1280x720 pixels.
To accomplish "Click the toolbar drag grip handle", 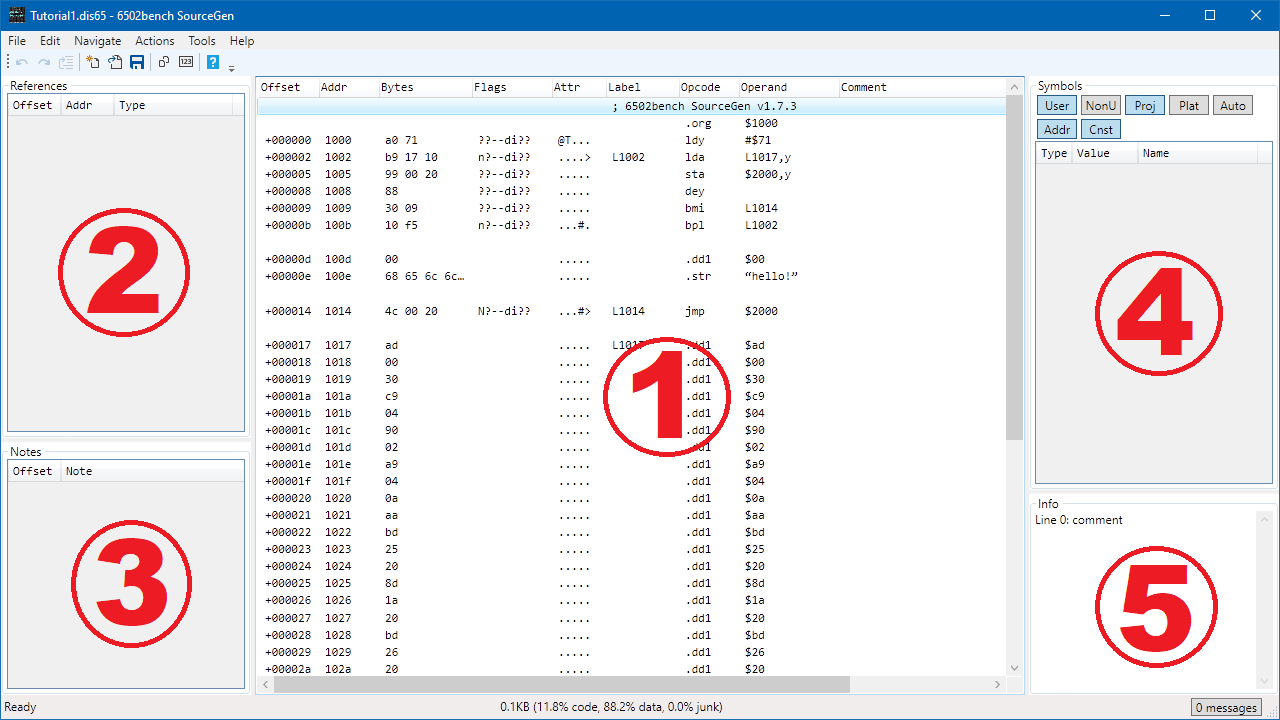I will (x=8, y=62).
